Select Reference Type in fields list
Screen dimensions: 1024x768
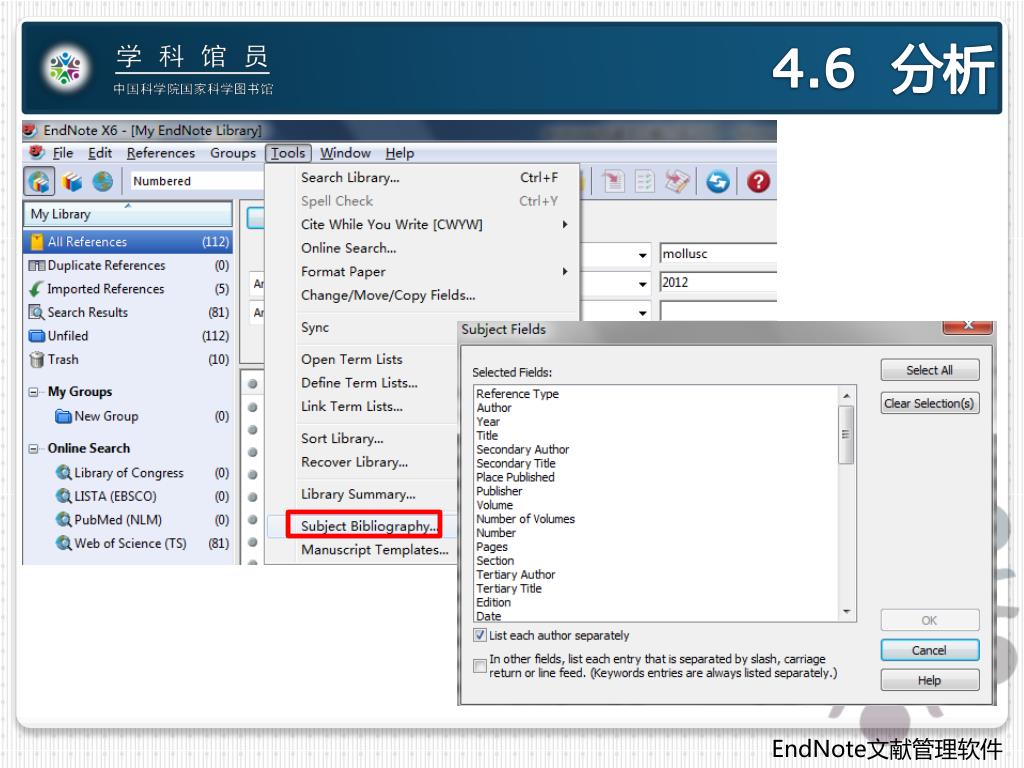pyautogui.click(x=517, y=394)
